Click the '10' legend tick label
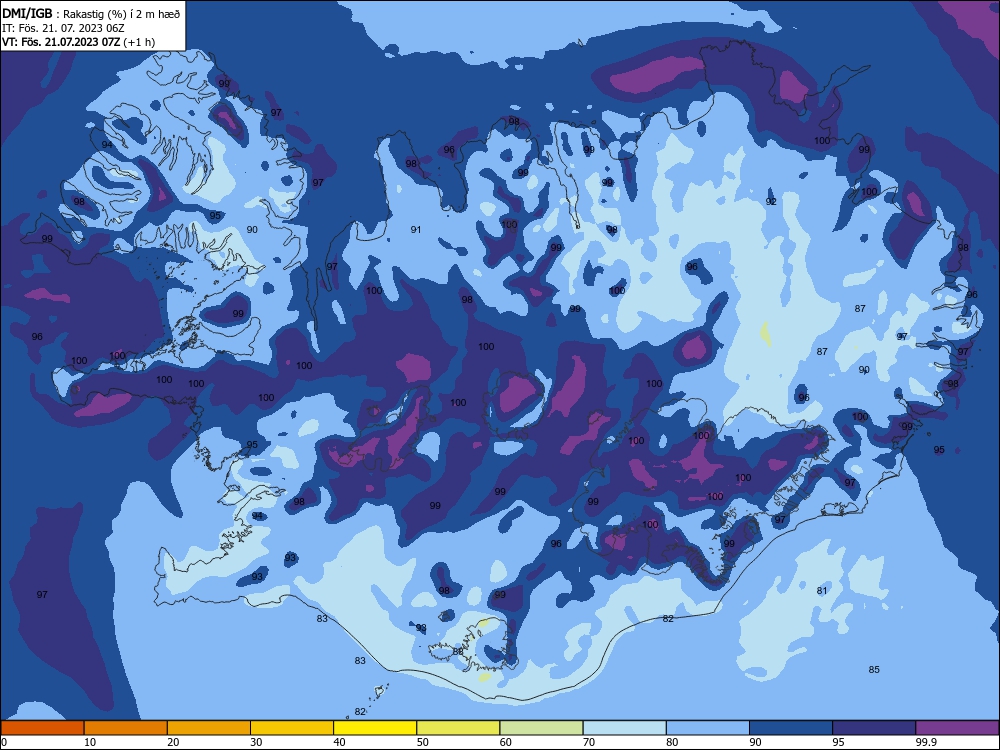 [90, 742]
